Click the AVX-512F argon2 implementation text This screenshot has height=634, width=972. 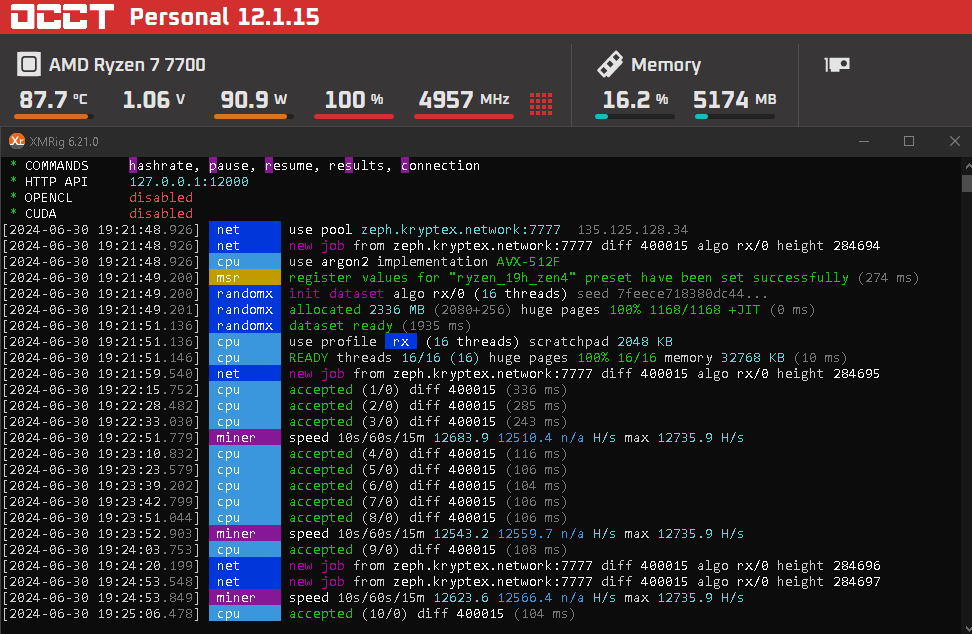528,262
